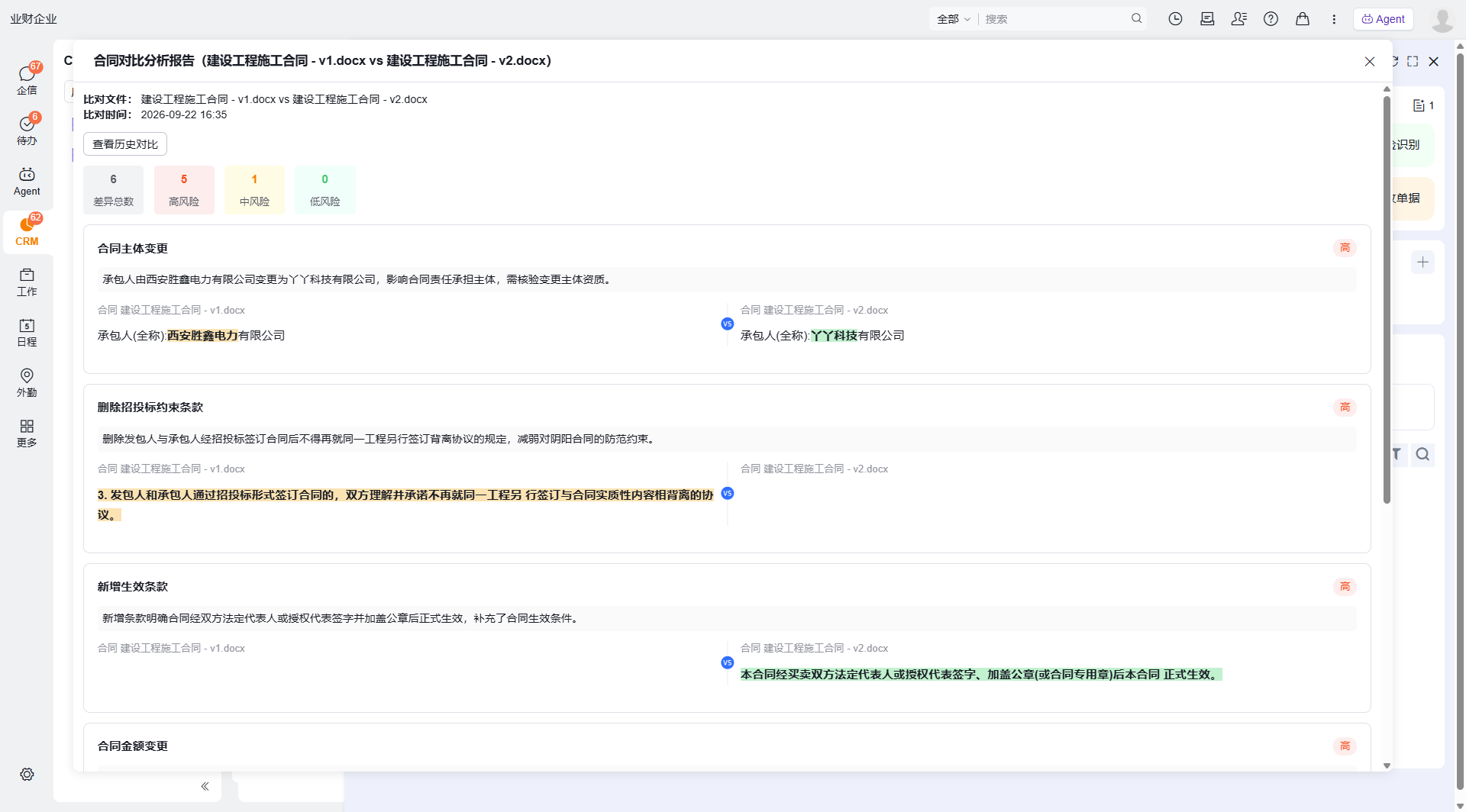Click the search icon beside the filter

tap(1422, 455)
